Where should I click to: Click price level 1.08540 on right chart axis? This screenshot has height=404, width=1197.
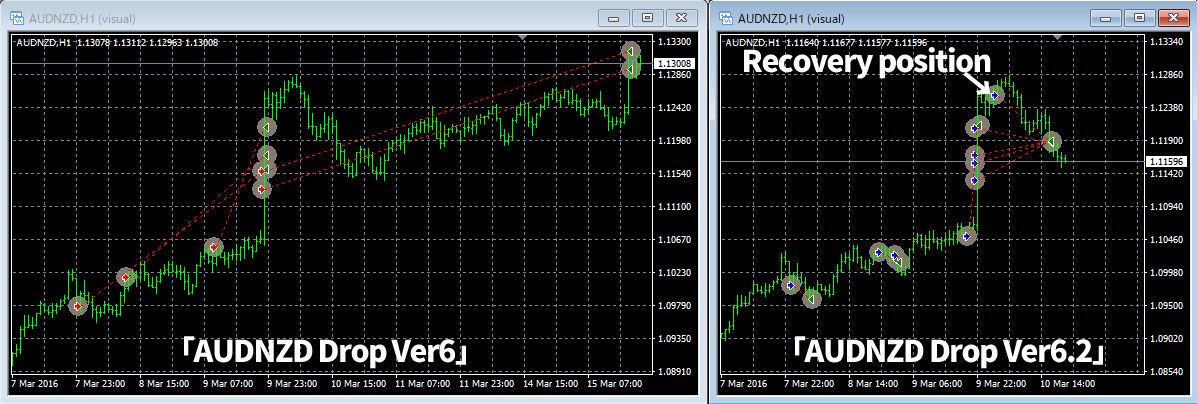(x=1166, y=371)
